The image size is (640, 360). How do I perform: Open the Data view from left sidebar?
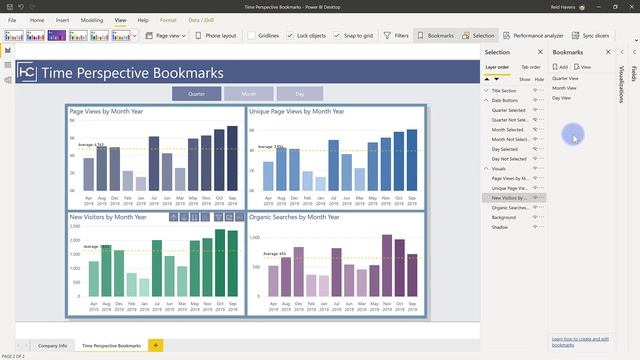[8, 65]
